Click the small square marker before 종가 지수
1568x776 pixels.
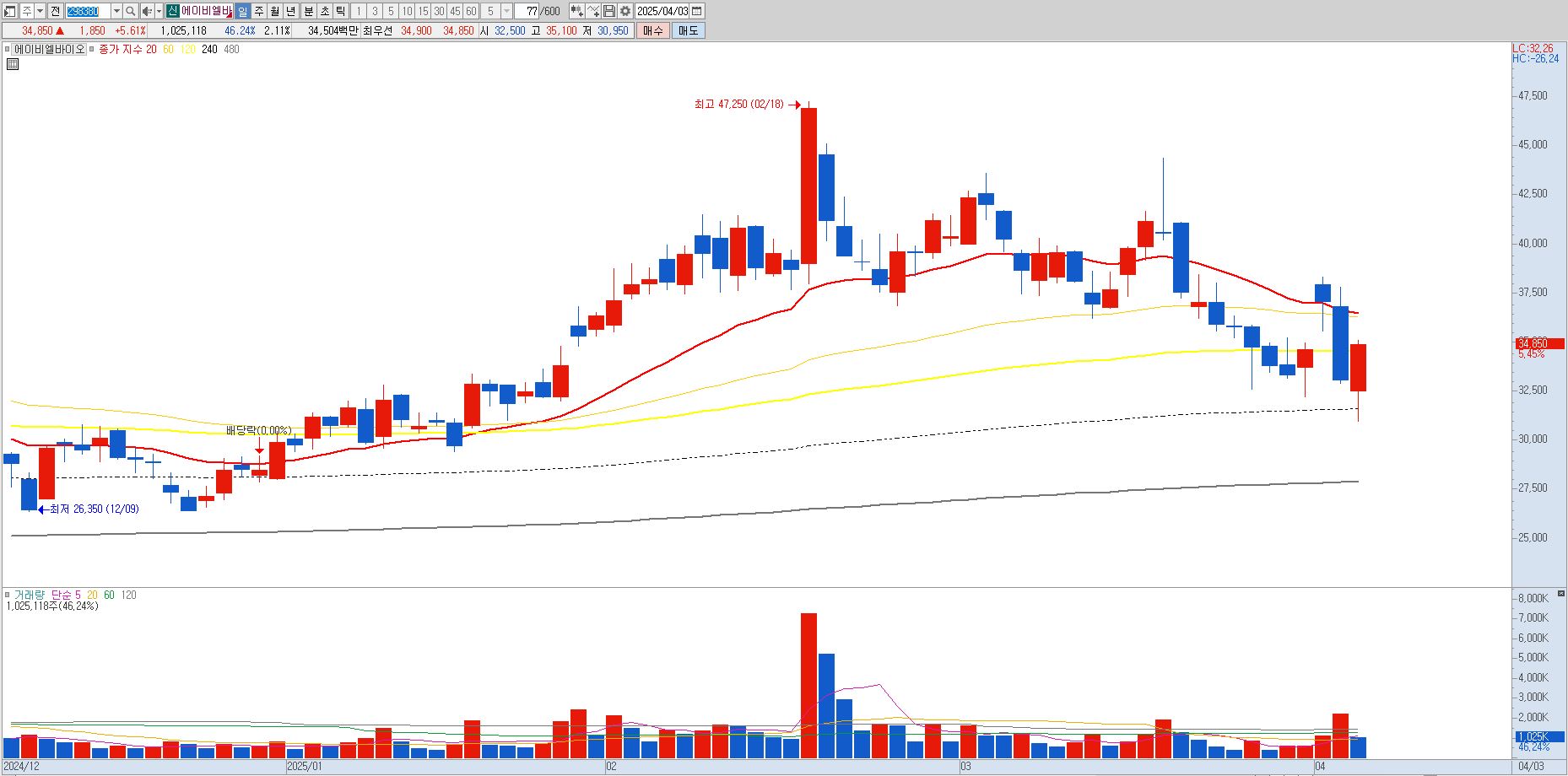pos(92,49)
